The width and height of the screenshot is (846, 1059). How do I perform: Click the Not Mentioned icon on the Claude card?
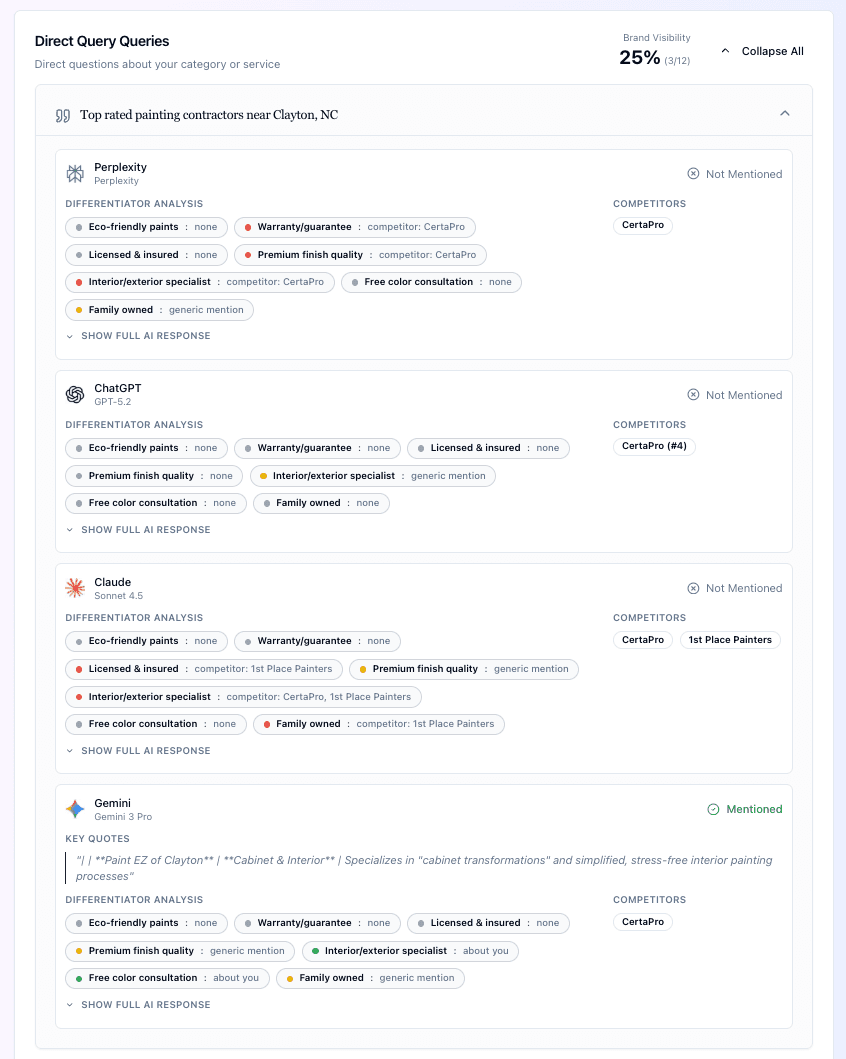tap(694, 588)
